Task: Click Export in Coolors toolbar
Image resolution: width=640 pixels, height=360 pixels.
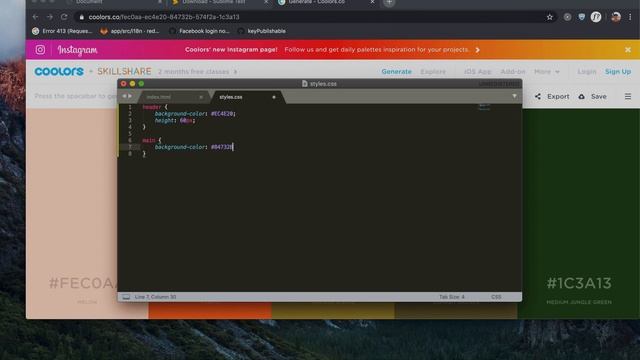Action: tap(558, 96)
